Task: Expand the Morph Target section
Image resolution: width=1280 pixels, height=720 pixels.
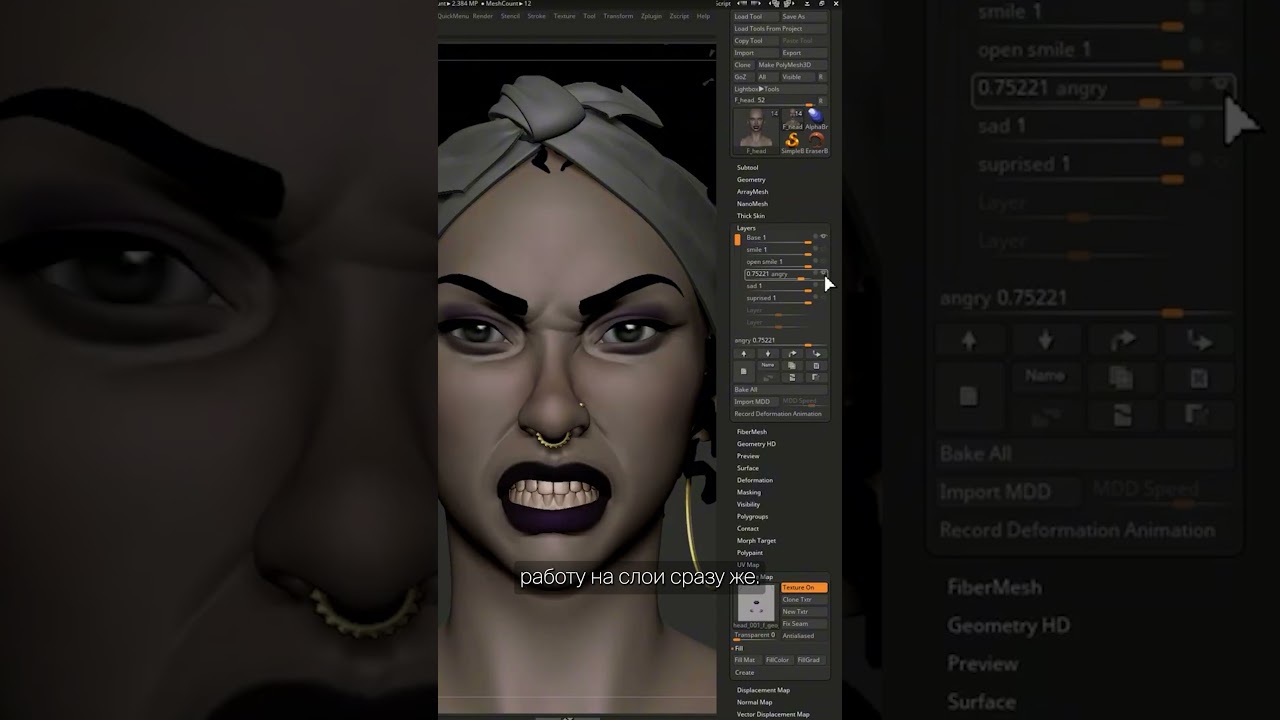Action: pyautogui.click(x=756, y=541)
